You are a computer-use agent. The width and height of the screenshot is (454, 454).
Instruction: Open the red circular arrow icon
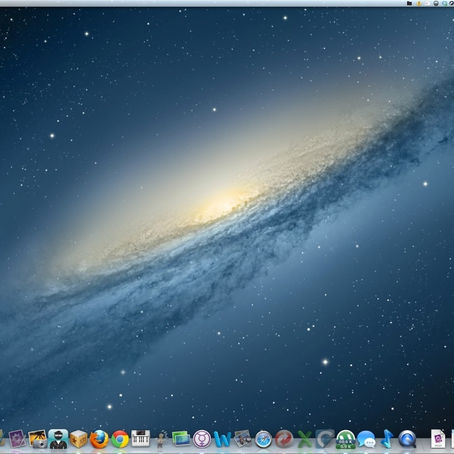tap(284, 439)
